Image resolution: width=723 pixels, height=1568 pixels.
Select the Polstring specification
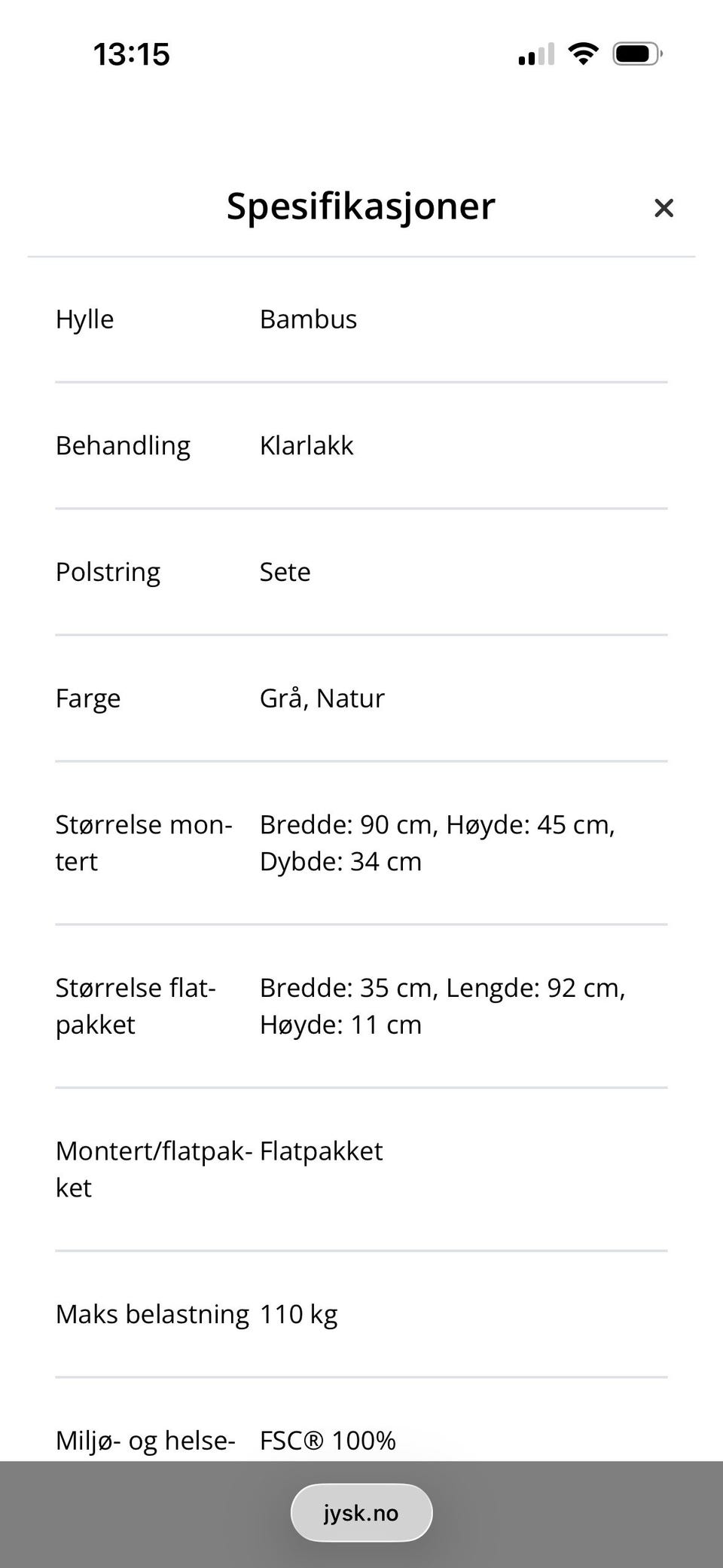tap(108, 572)
